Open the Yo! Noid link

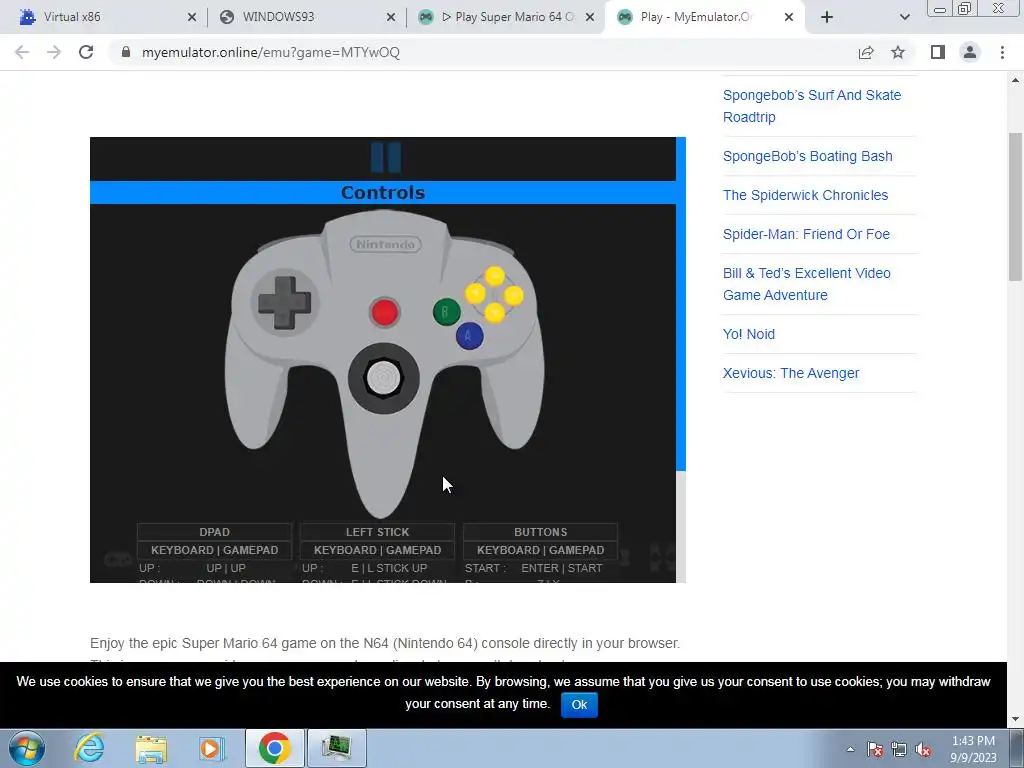click(748, 334)
